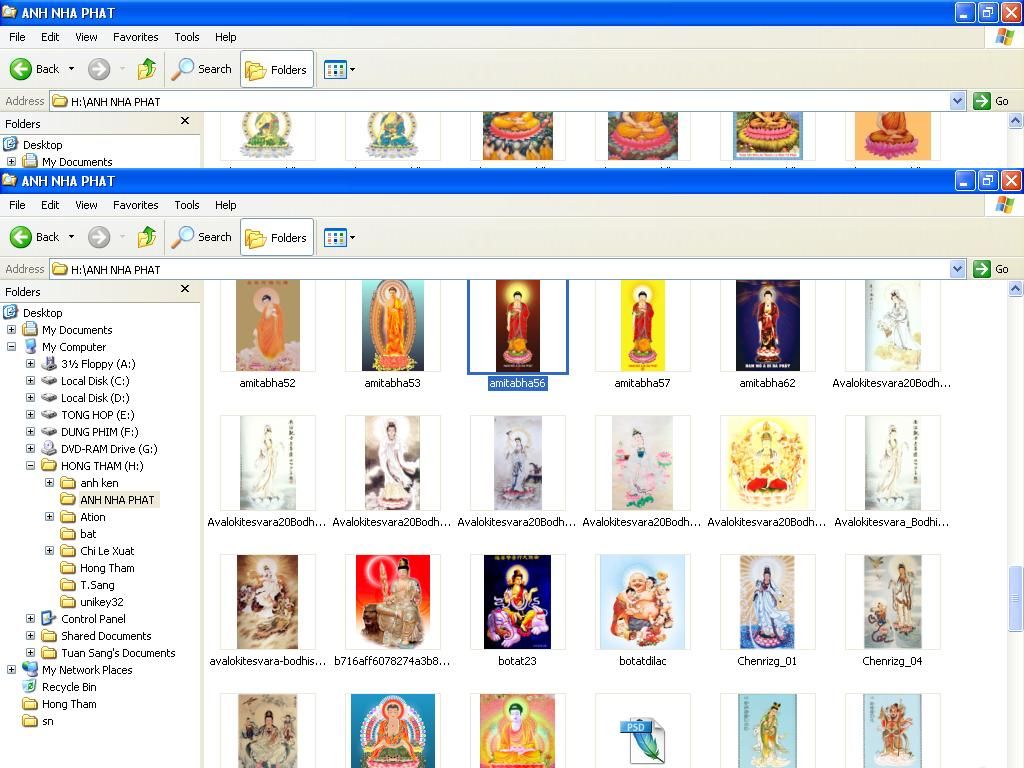
Task: Select Shared Documents folder in tree
Action: coord(106,635)
